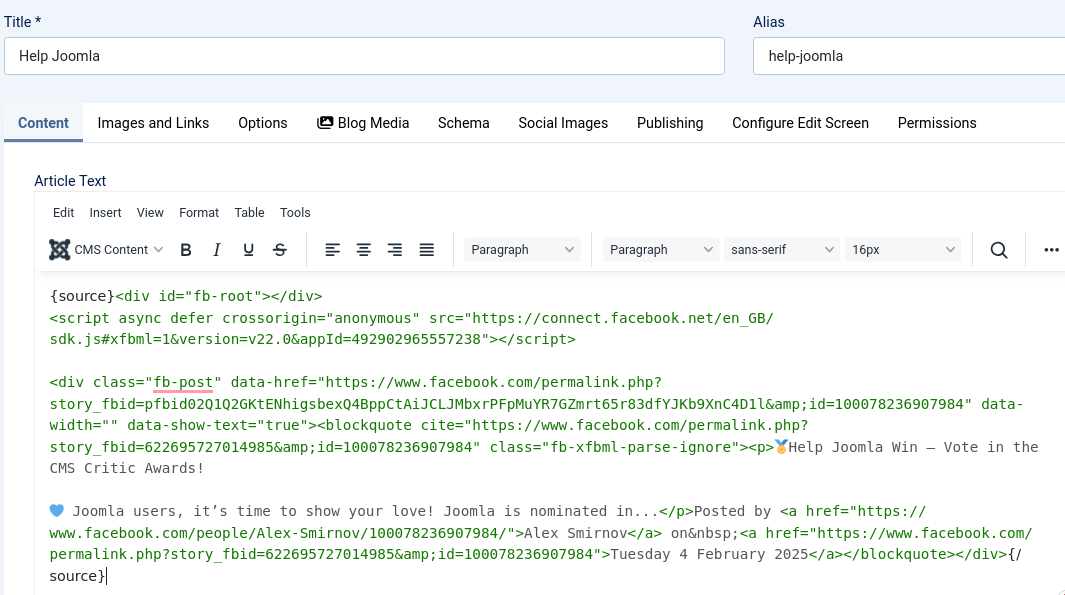Open the CMS Content dropdown
This screenshot has width=1065, height=595.
click(x=106, y=250)
